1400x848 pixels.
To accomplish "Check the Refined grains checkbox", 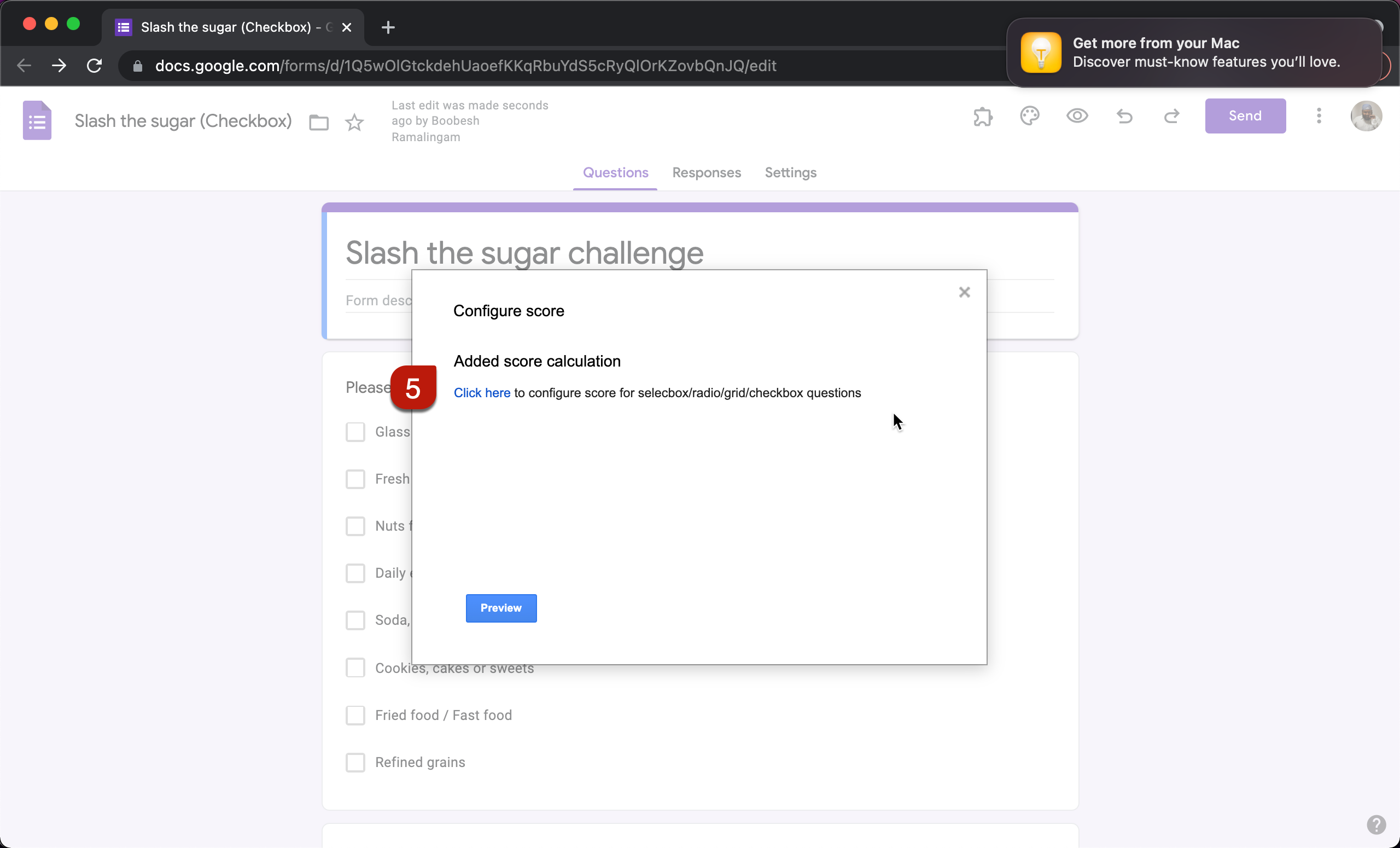I will pos(355,762).
